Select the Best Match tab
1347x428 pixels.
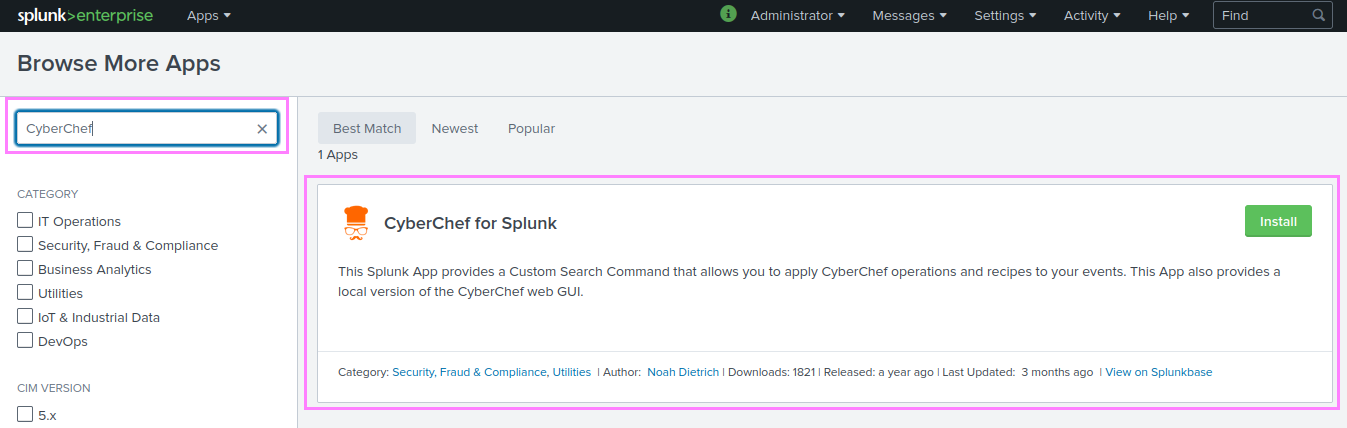pos(367,128)
